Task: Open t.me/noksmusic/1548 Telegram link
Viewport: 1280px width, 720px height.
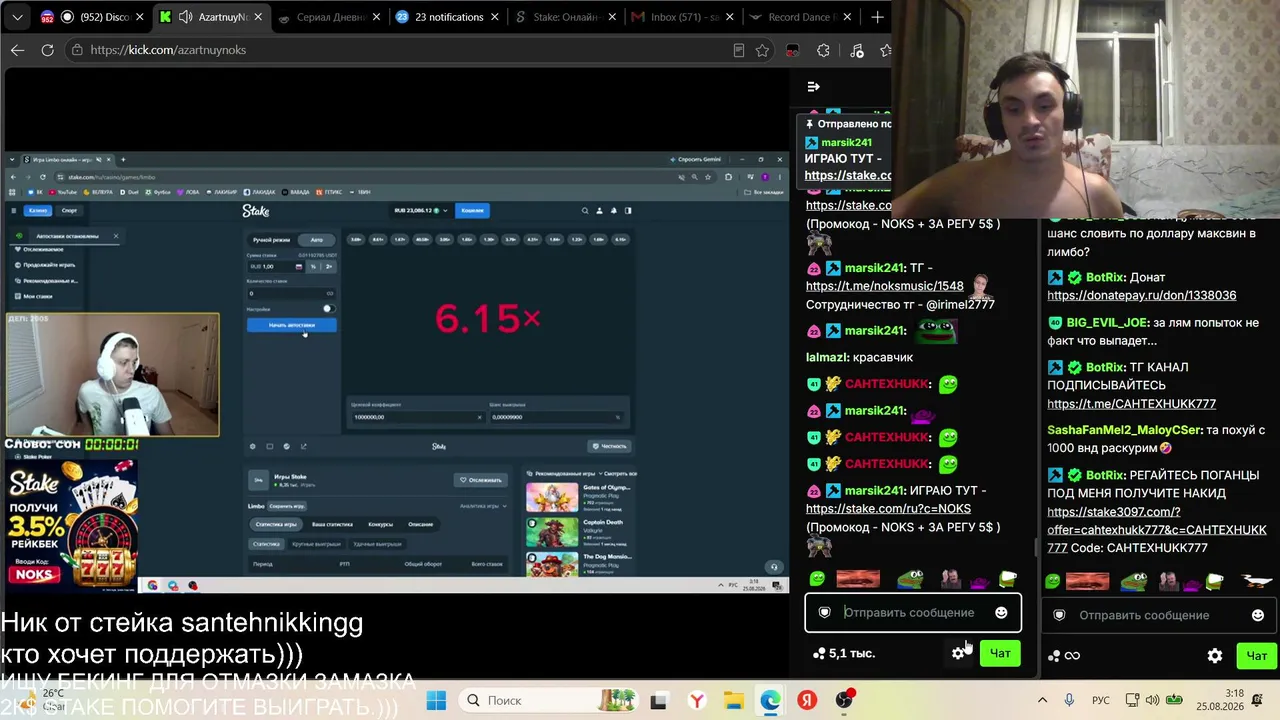Action: tap(884, 286)
